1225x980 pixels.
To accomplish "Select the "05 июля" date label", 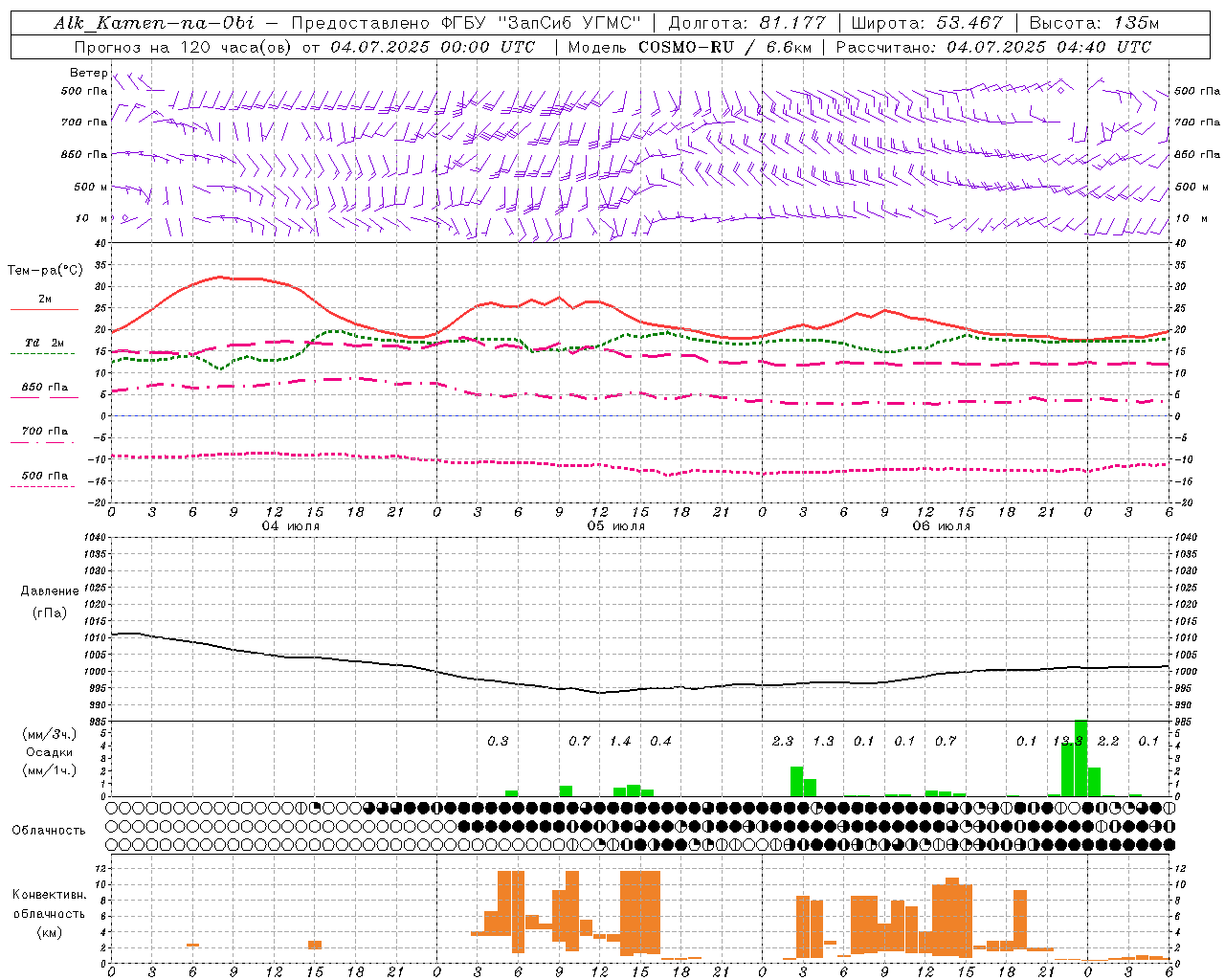I will [x=616, y=526].
